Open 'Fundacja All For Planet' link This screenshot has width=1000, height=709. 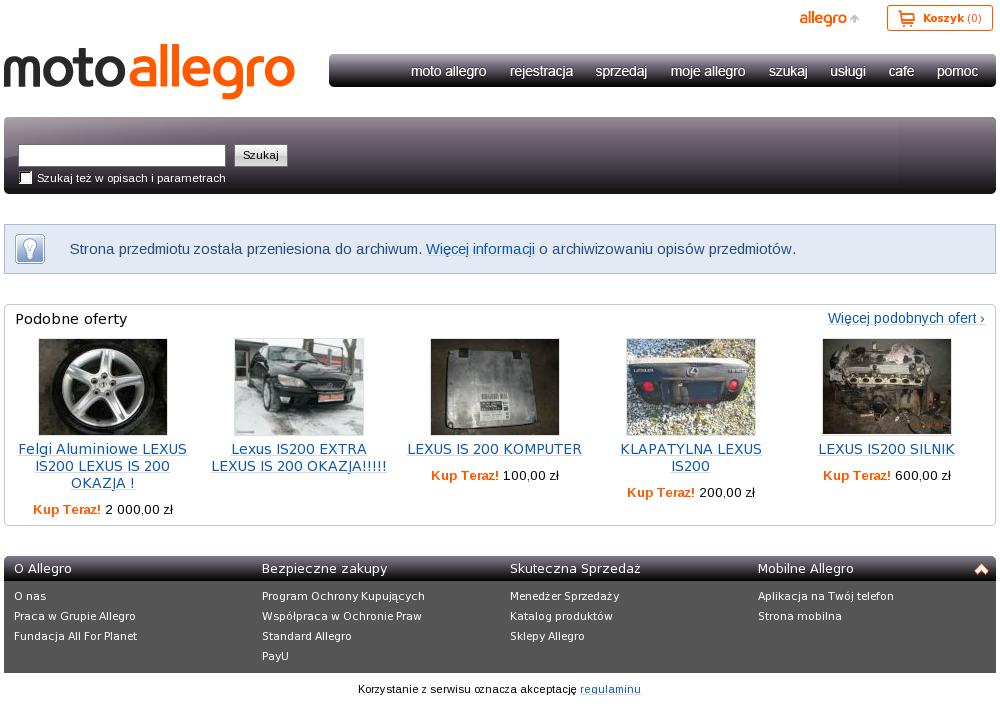(x=75, y=636)
